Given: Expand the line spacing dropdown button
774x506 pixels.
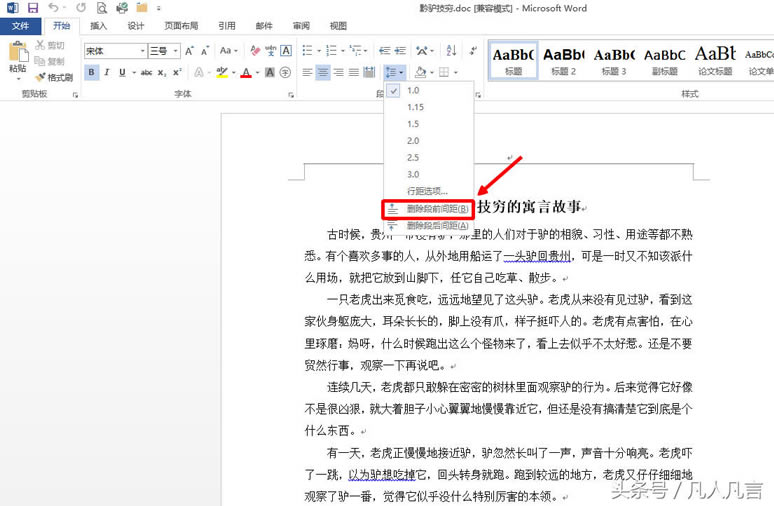Looking at the screenshot, I should pyautogui.click(x=401, y=72).
